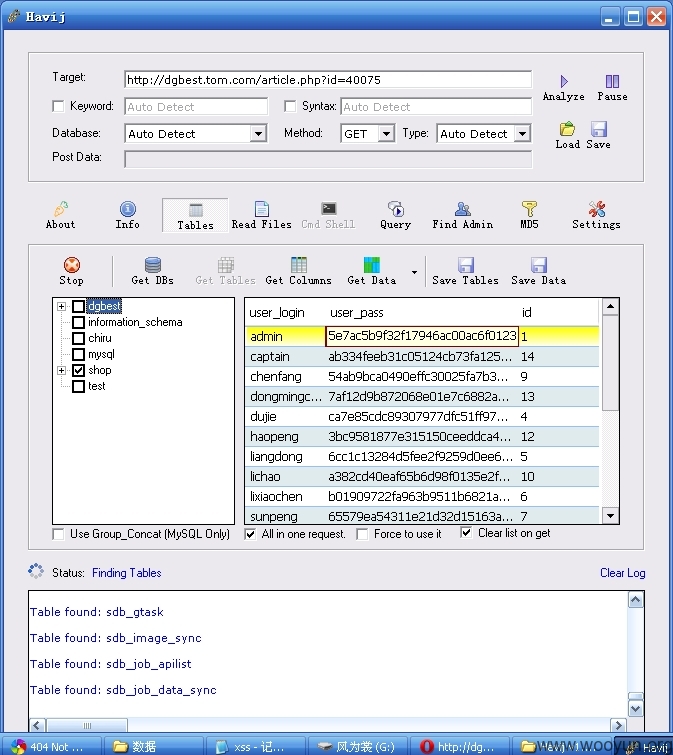
Task: Open the 数据 folder in taskbar
Action: click(x=153, y=746)
